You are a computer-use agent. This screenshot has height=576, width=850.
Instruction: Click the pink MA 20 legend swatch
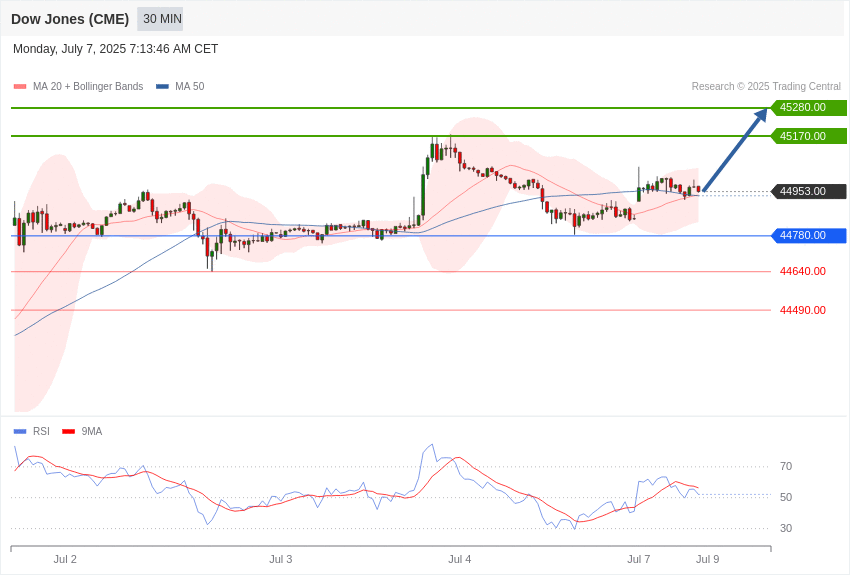[20, 87]
